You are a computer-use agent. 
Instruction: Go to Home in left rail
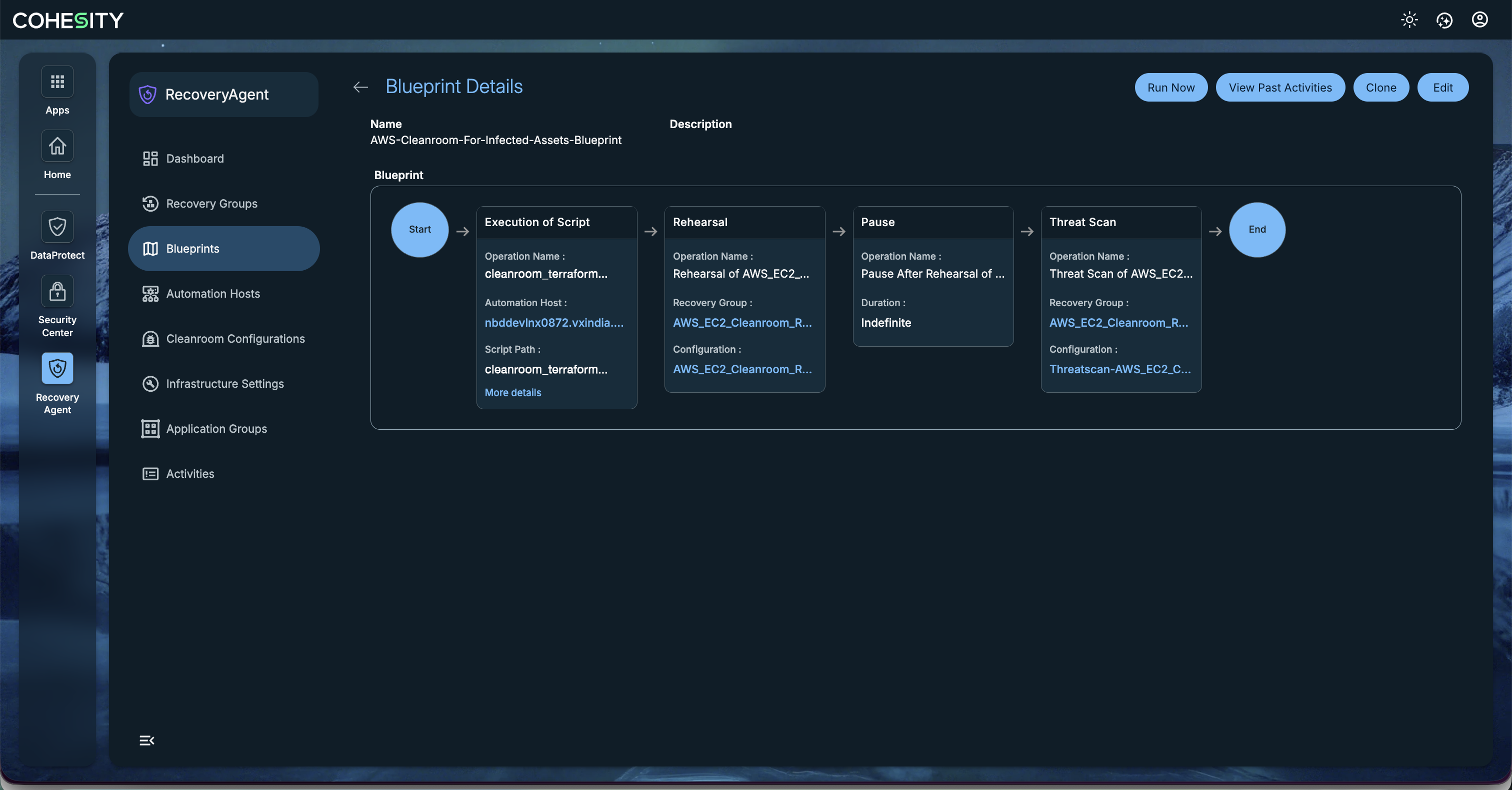tap(57, 146)
